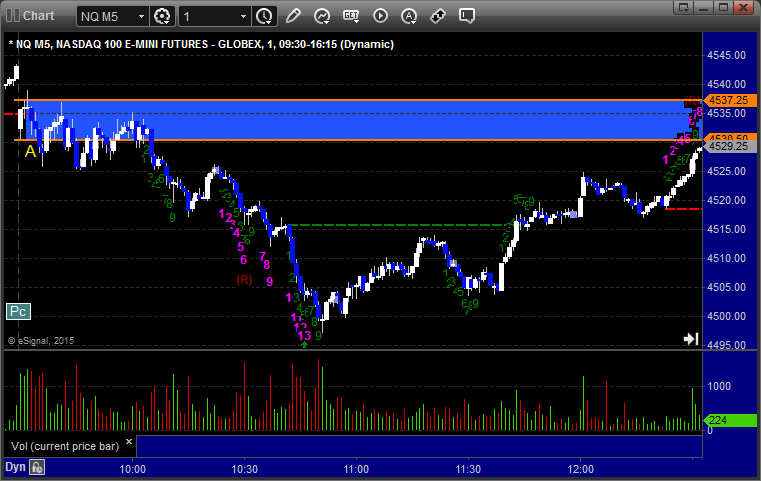Click the orange 4537.25 price marker
761x481 pixels.
point(729,100)
